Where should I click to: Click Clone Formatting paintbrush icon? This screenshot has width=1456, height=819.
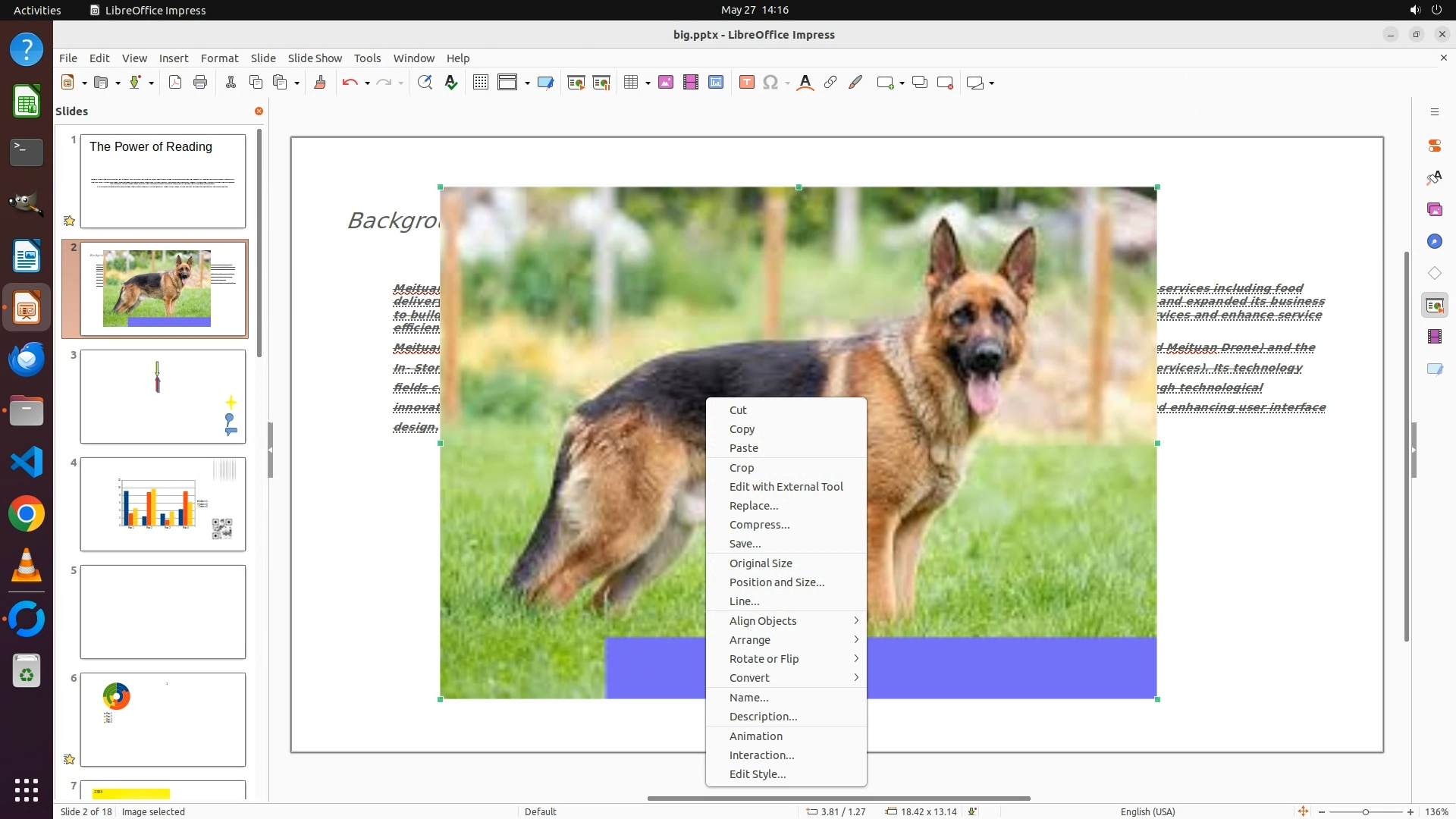[x=319, y=83]
